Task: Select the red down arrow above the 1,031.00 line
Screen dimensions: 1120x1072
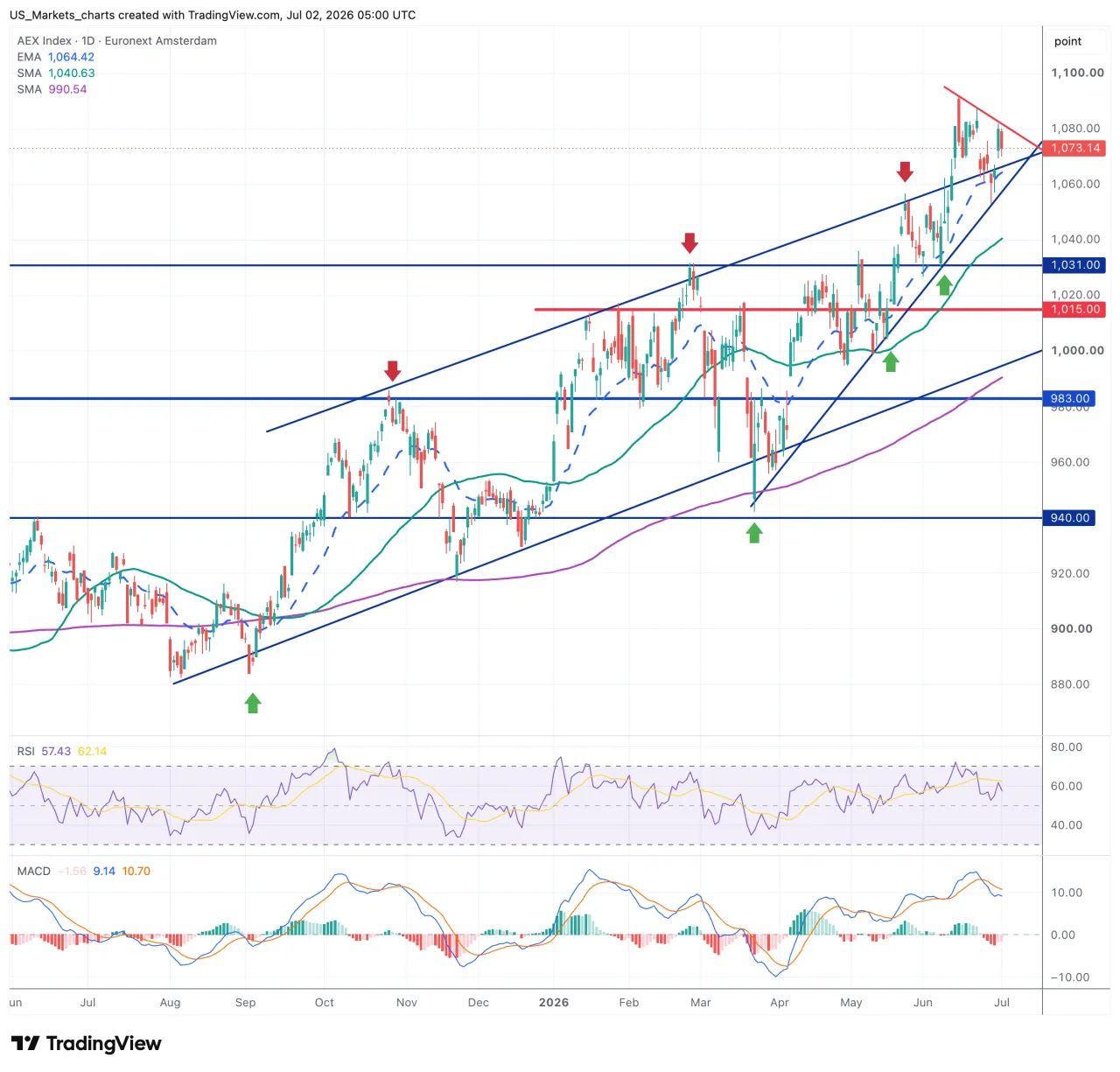Action: pos(689,242)
